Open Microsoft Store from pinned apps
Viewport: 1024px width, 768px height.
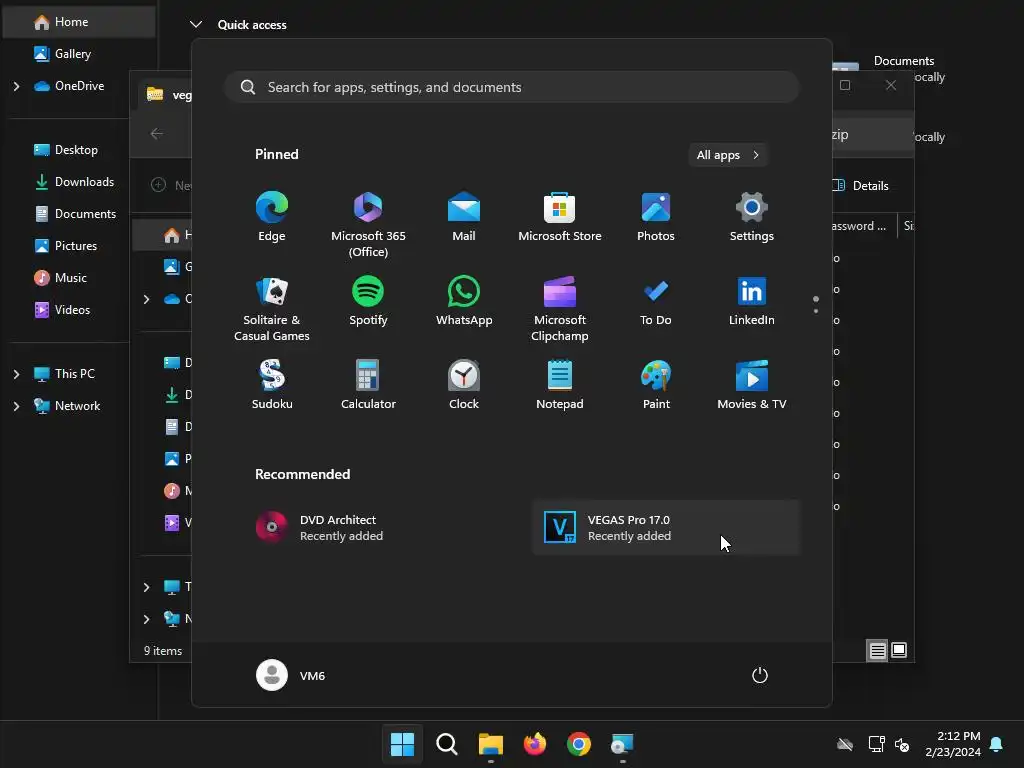pos(560,217)
